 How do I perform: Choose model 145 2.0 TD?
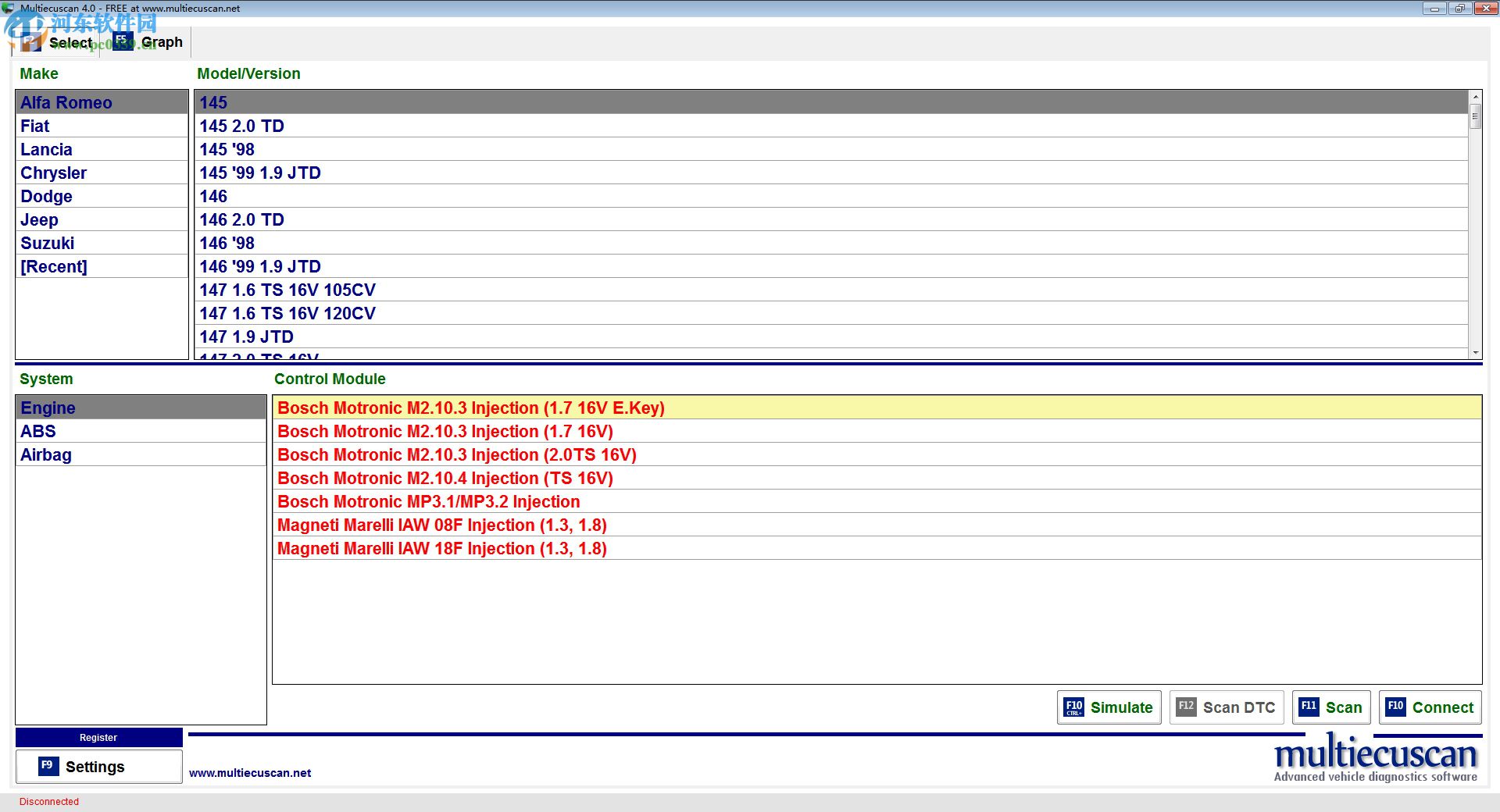point(831,126)
